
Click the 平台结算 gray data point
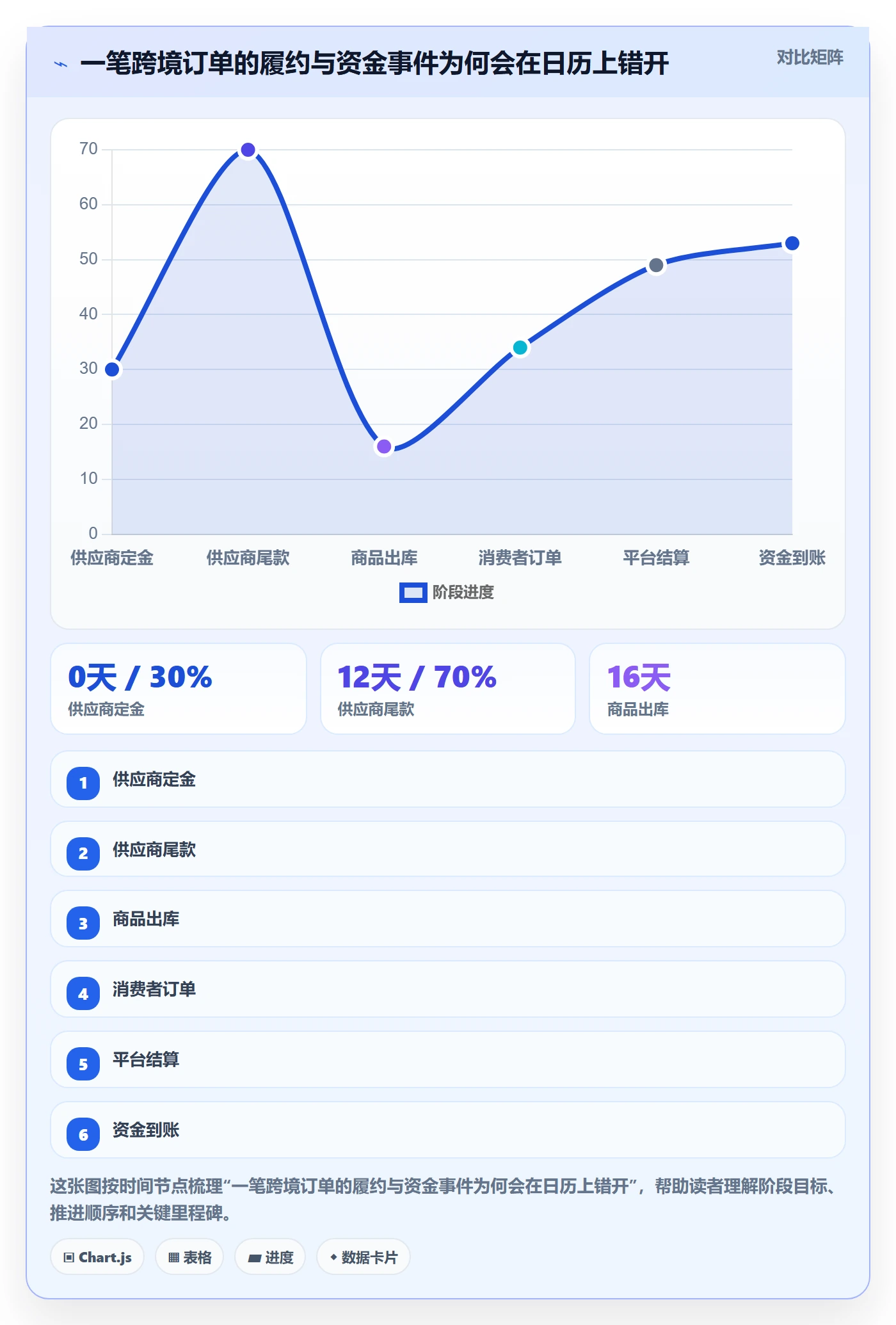656,265
